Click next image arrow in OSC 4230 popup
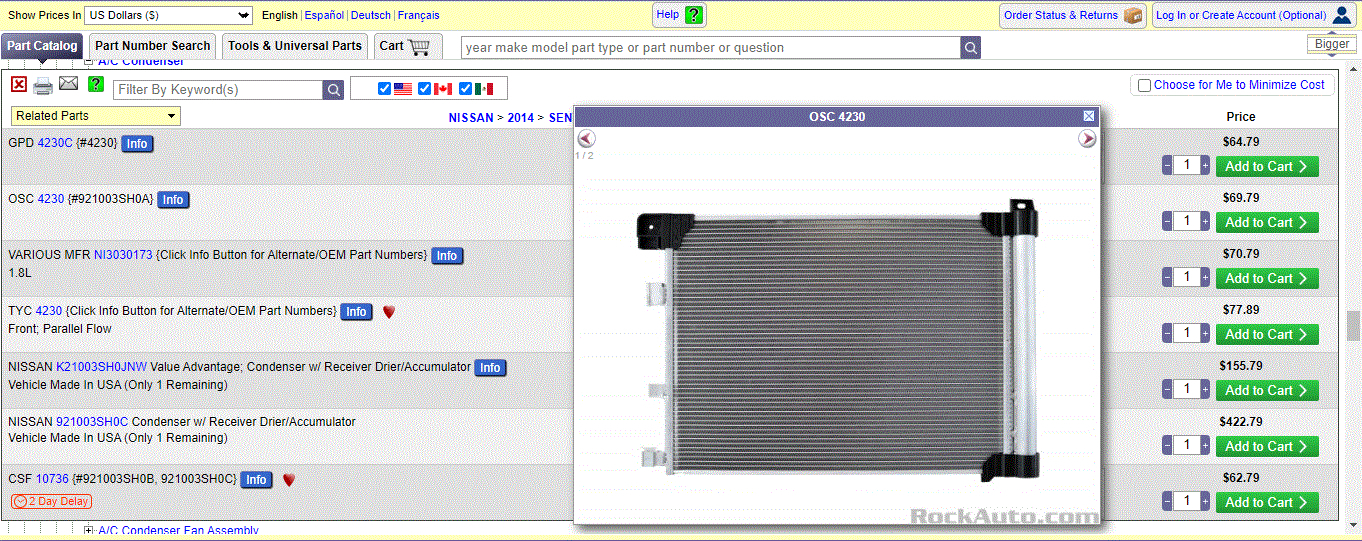The width and height of the screenshot is (1362, 541). (1087, 139)
